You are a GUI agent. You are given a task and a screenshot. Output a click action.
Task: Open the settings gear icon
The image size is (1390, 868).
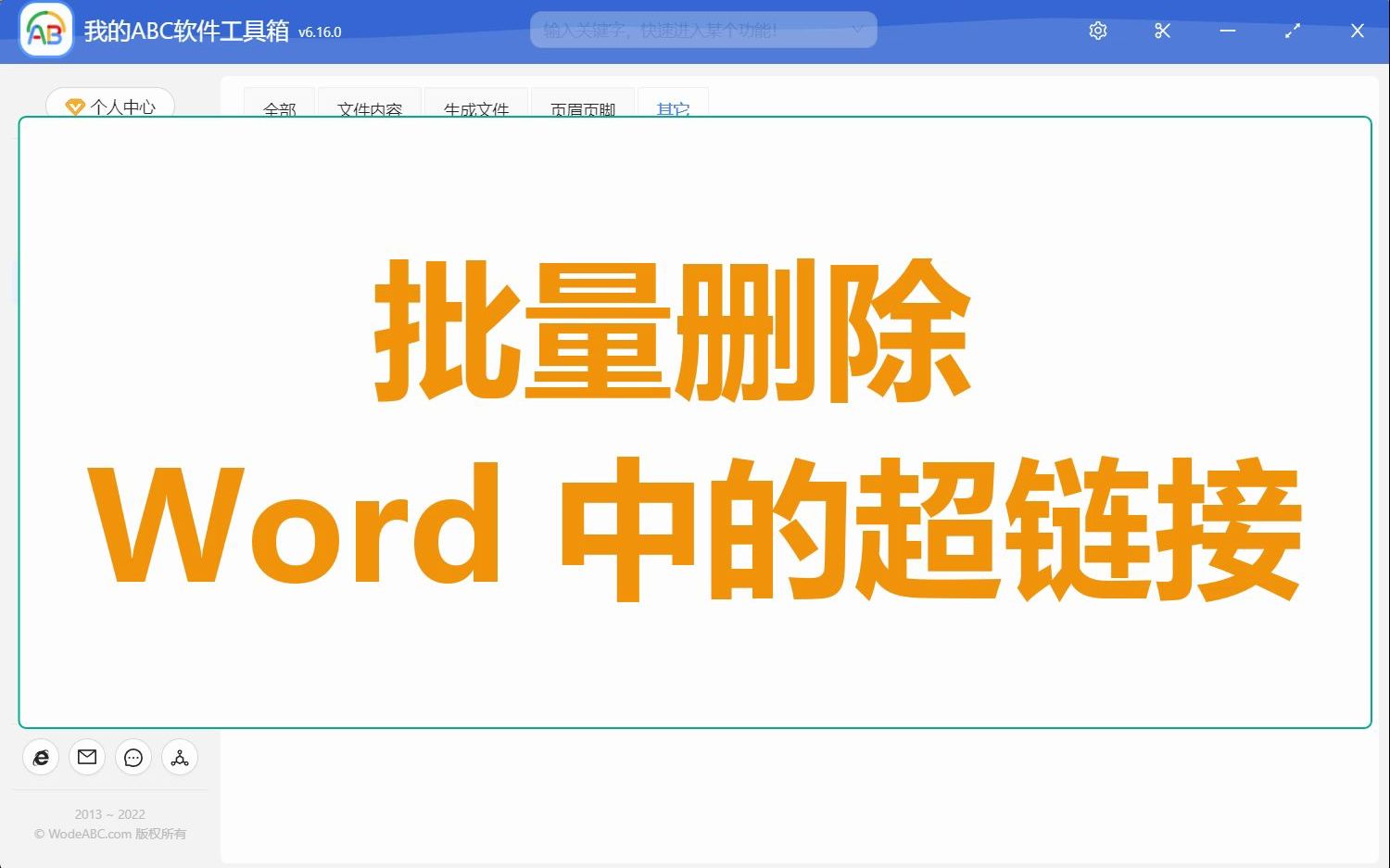(x=1098, y=31)
